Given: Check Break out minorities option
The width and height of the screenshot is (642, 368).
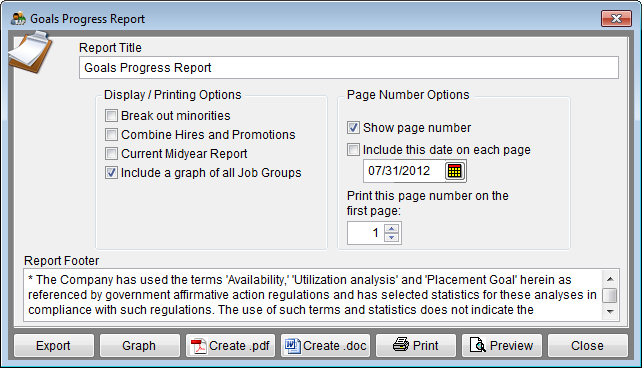Looking at the screenshot, I should click(111, 116).
